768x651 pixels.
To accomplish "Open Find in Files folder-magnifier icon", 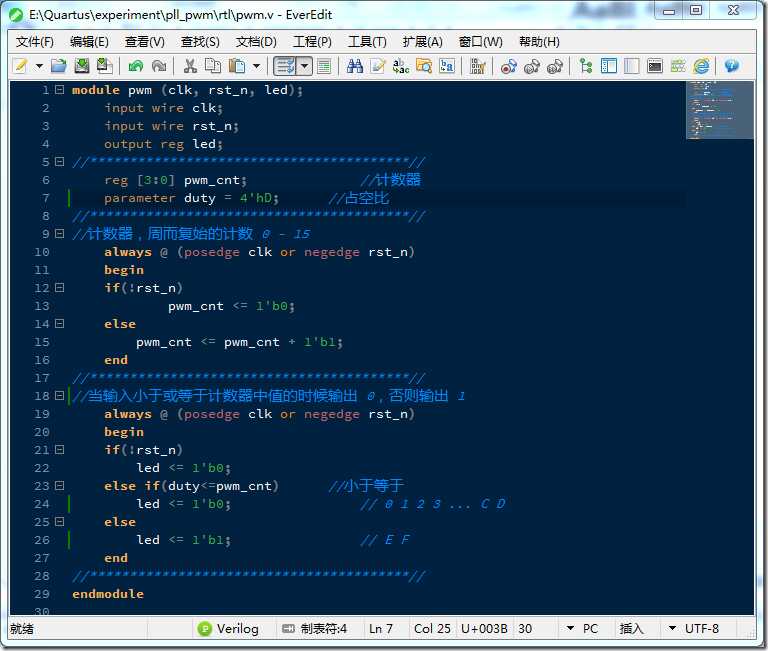I will click(x=424, y=66).
